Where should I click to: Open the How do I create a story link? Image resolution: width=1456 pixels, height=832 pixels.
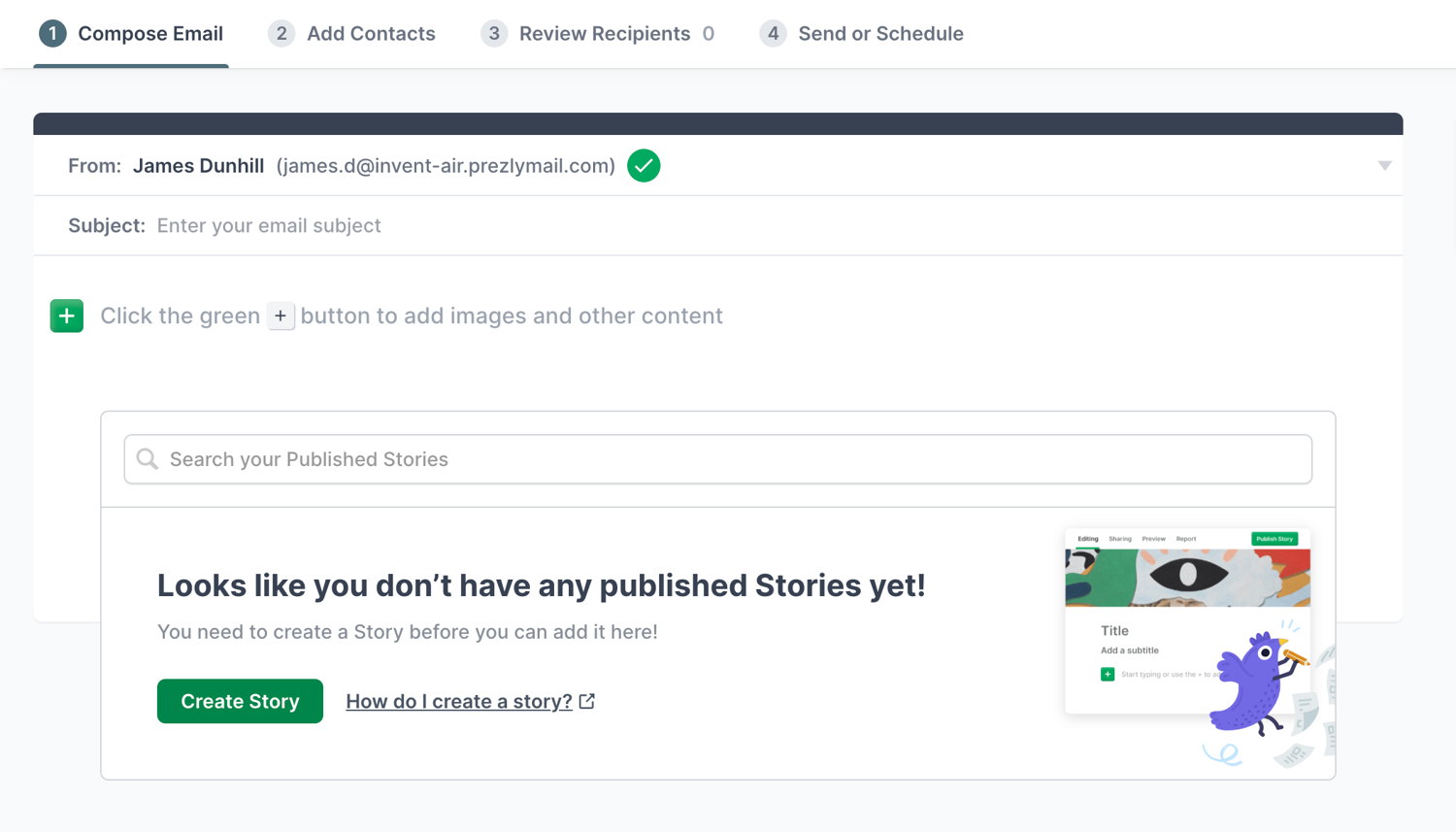(x=459, y=701)
